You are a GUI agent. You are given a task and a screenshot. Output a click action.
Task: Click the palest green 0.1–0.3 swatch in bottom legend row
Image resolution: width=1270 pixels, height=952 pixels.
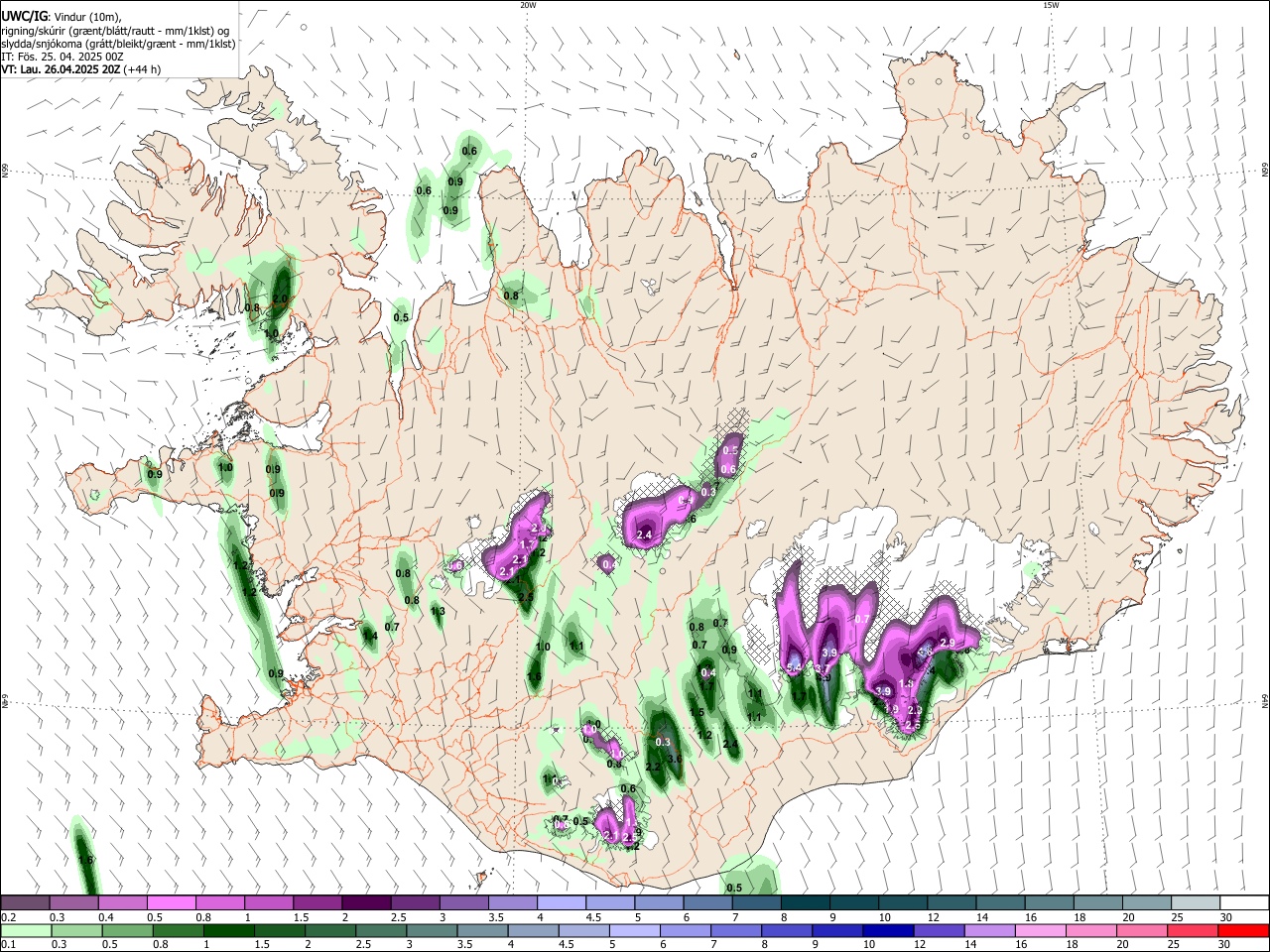click(25, 930)
